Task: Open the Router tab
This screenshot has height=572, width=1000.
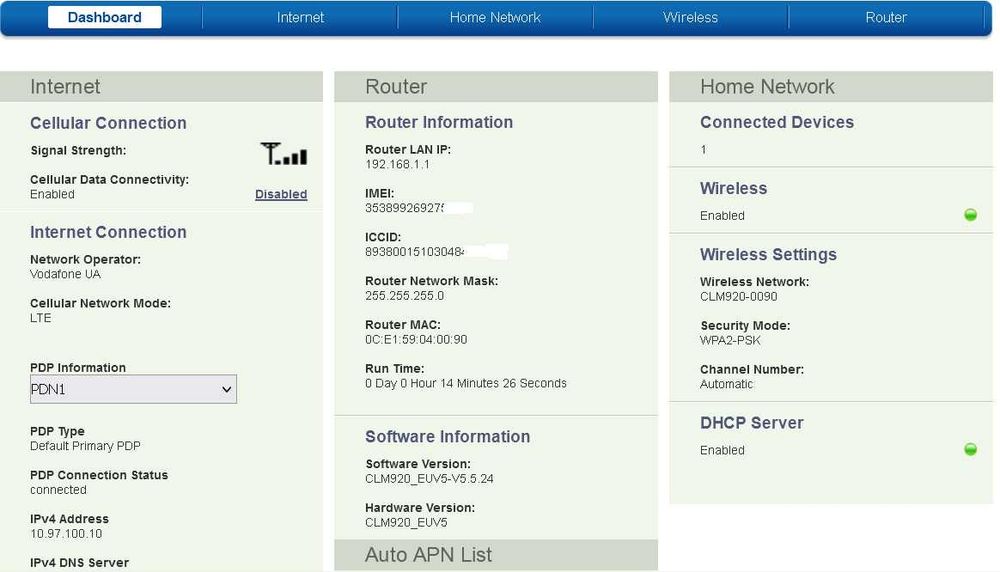Action: 886,17
